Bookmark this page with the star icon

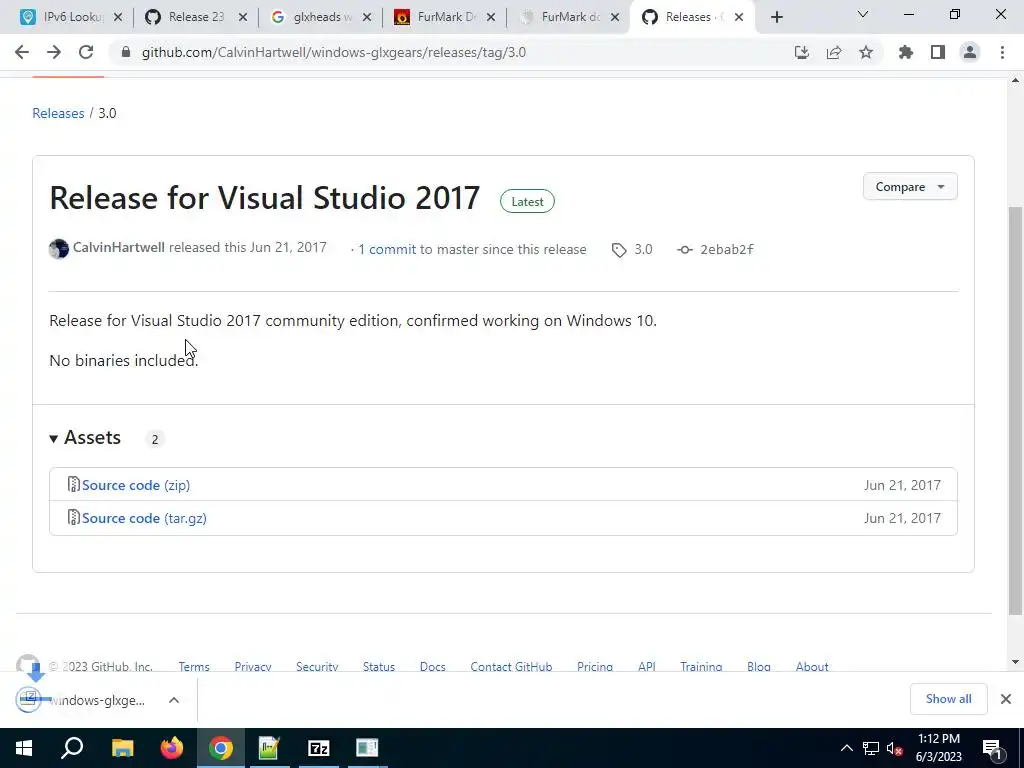tap(866, 52)
